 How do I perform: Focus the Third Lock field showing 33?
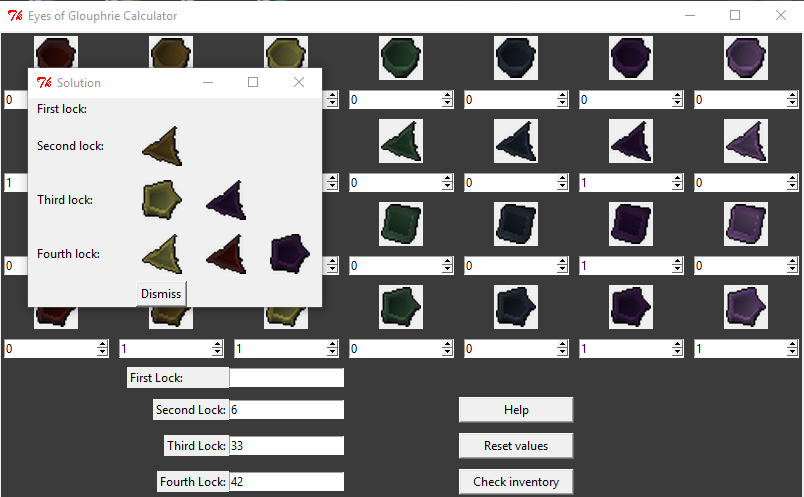(287, 446)
